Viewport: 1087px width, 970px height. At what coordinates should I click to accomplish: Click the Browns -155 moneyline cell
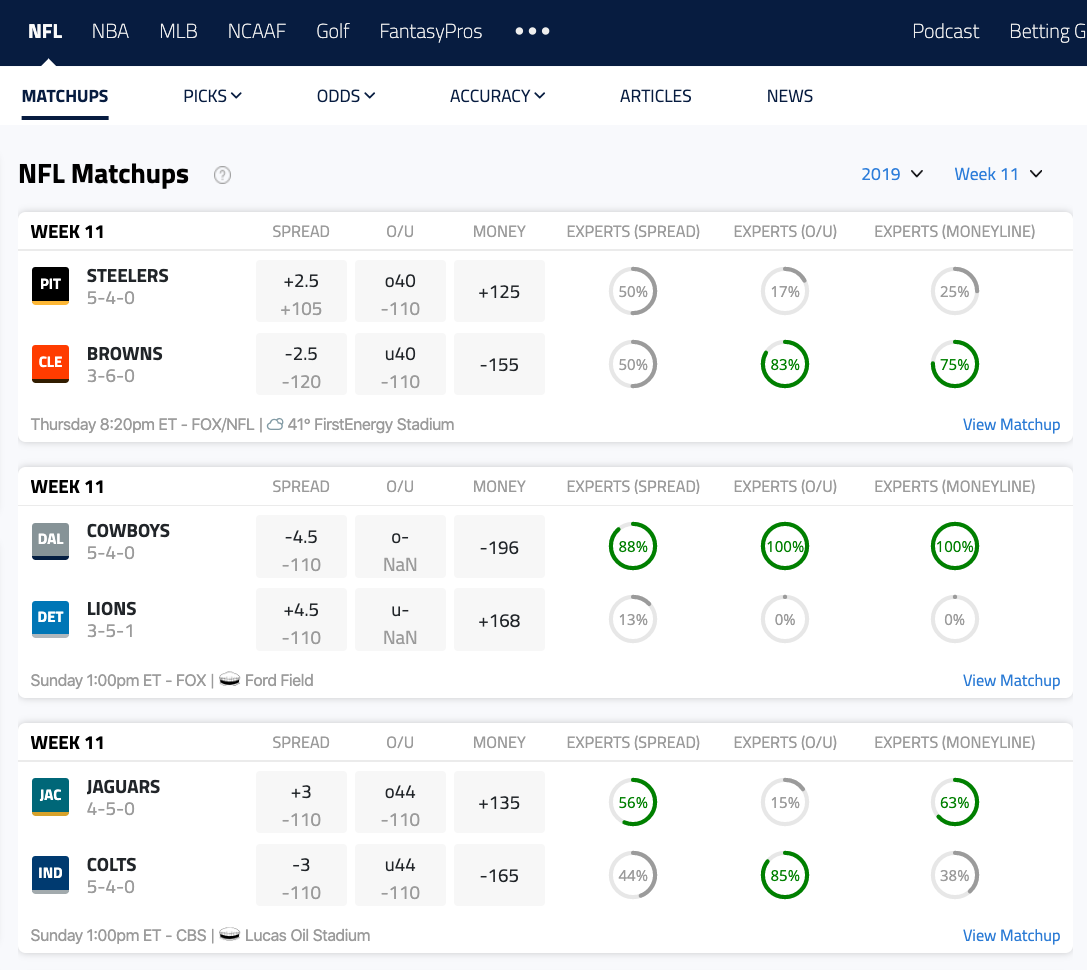point(499,364)
